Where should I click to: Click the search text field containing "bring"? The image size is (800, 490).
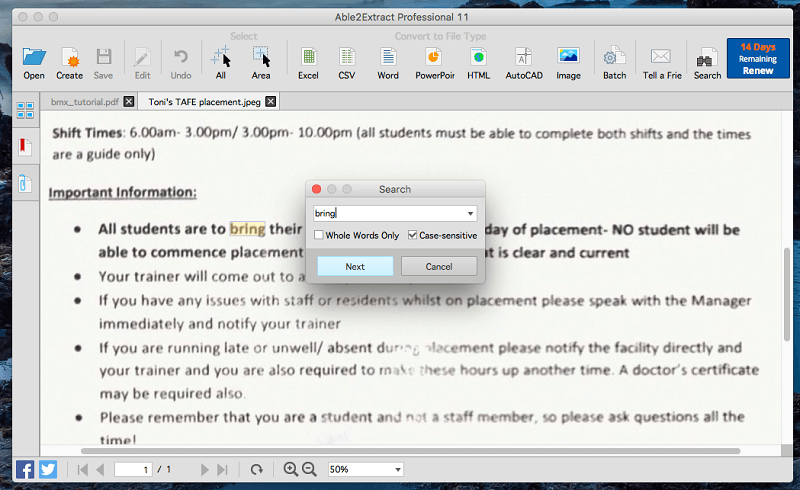click(x=389, y=213)
